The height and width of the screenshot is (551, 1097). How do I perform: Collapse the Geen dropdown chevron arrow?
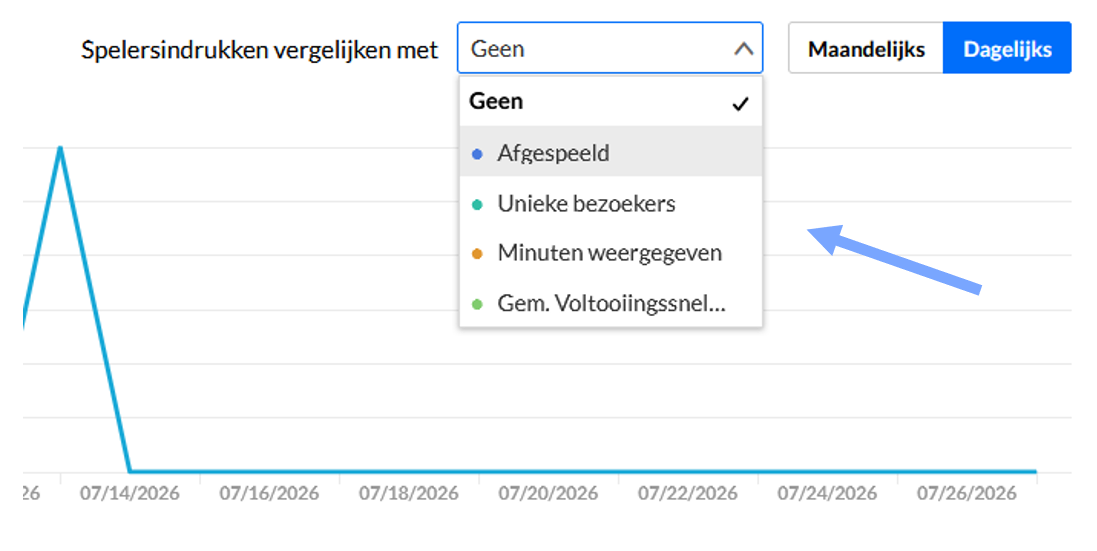[x=743, y=50]
